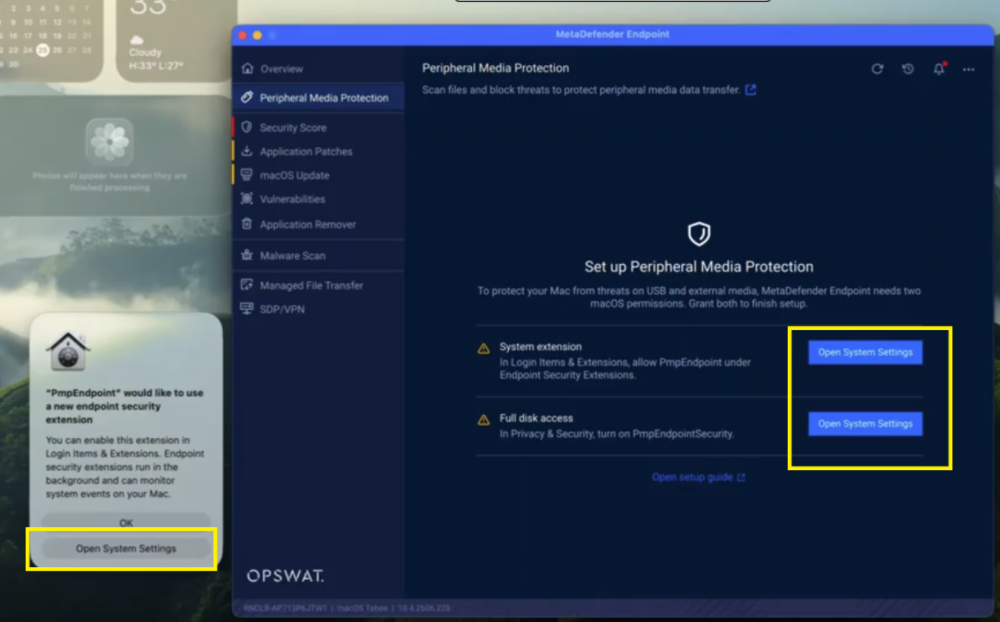Click the Security Score shield icon
The image size is (1000, 622).
(x=247, y=127)
